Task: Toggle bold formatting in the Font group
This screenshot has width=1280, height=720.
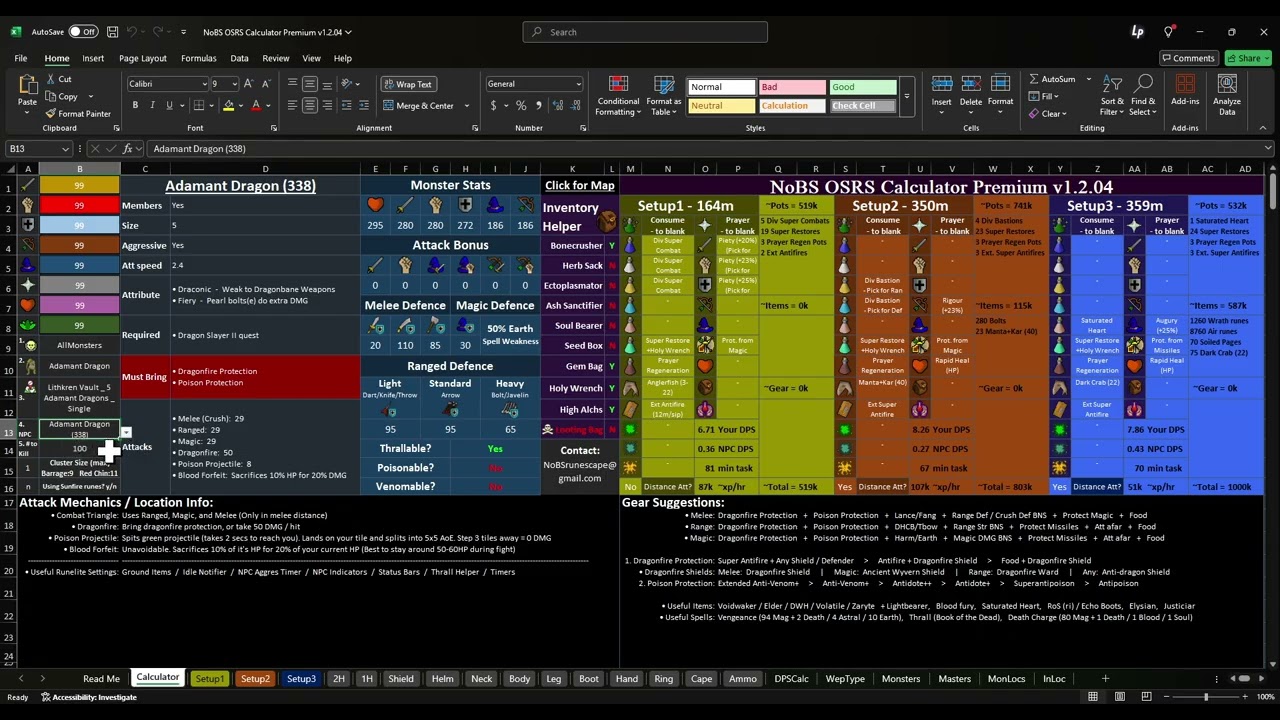Action: (x=137, y=105)
